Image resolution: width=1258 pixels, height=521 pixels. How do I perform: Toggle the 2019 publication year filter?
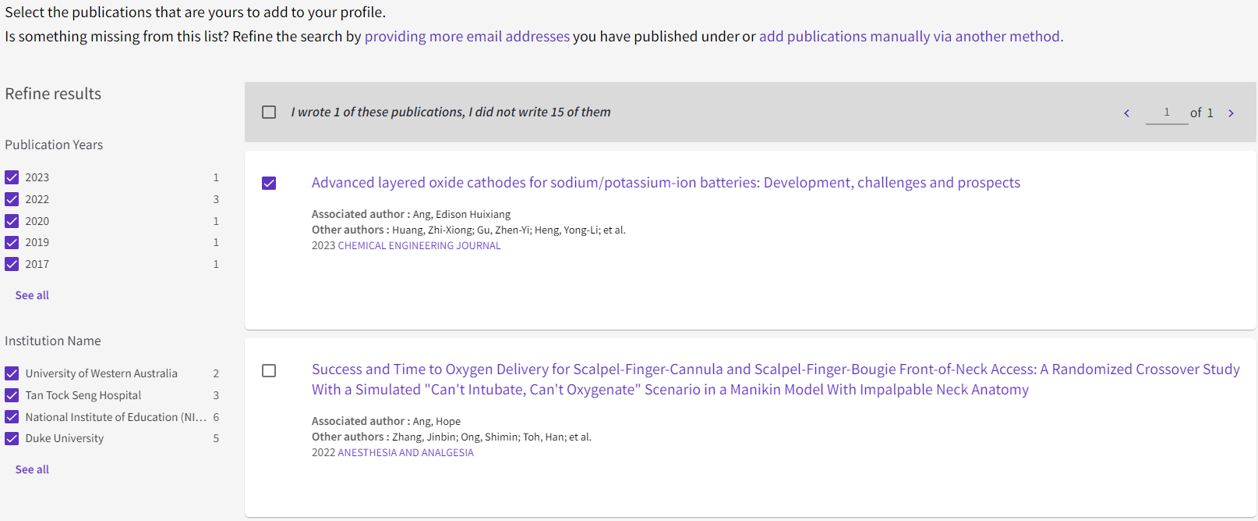tap(12, 242)
